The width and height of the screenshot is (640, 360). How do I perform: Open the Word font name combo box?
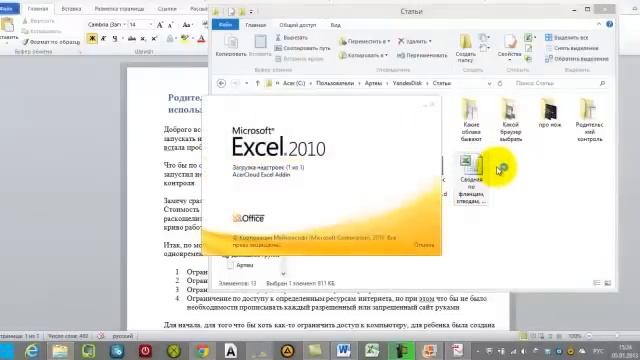106,25
